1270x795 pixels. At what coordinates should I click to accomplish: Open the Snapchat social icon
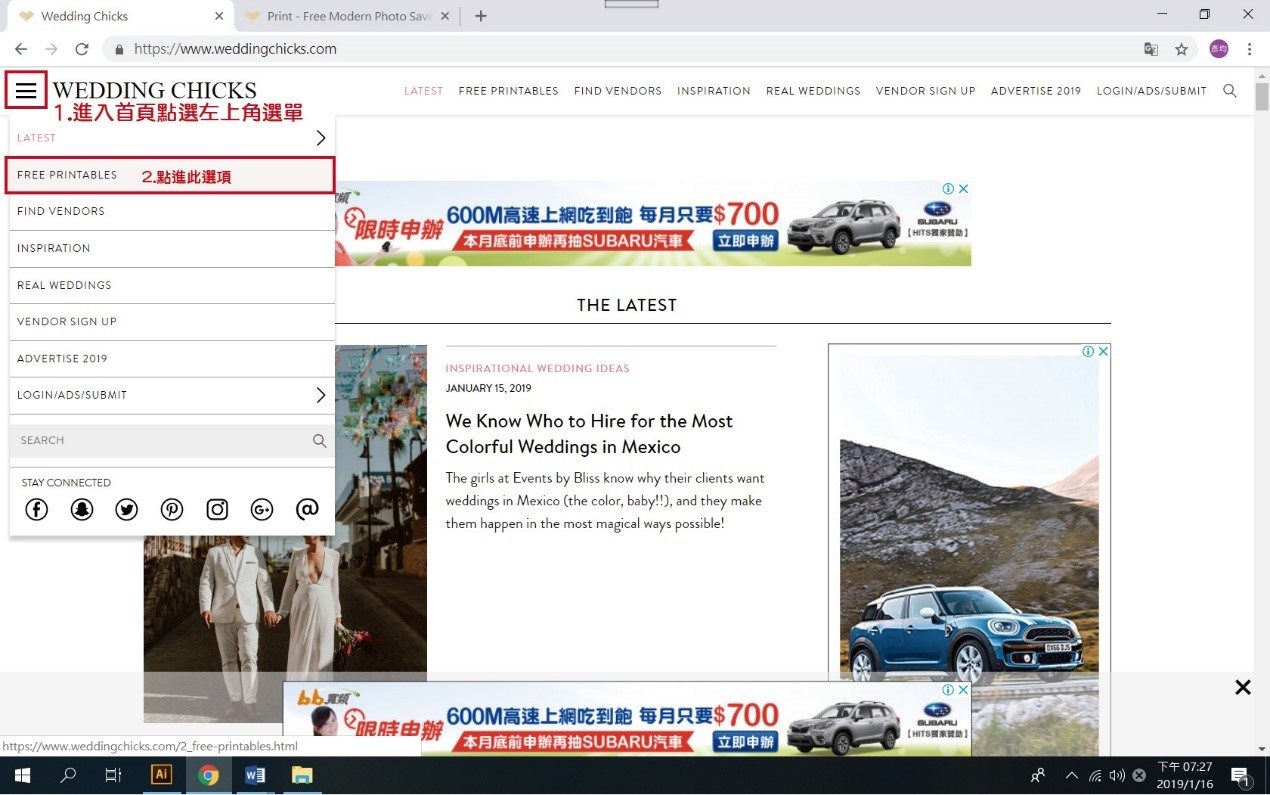tap(82, 510)
